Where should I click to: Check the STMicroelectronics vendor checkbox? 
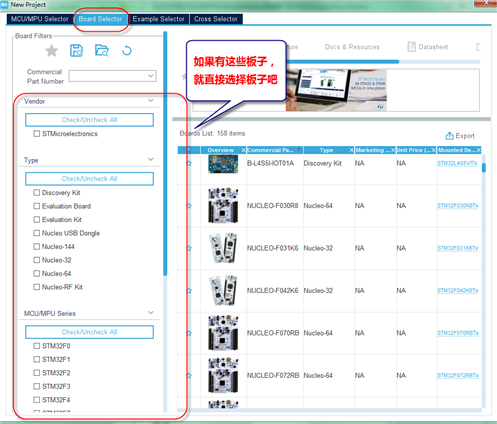37,134
